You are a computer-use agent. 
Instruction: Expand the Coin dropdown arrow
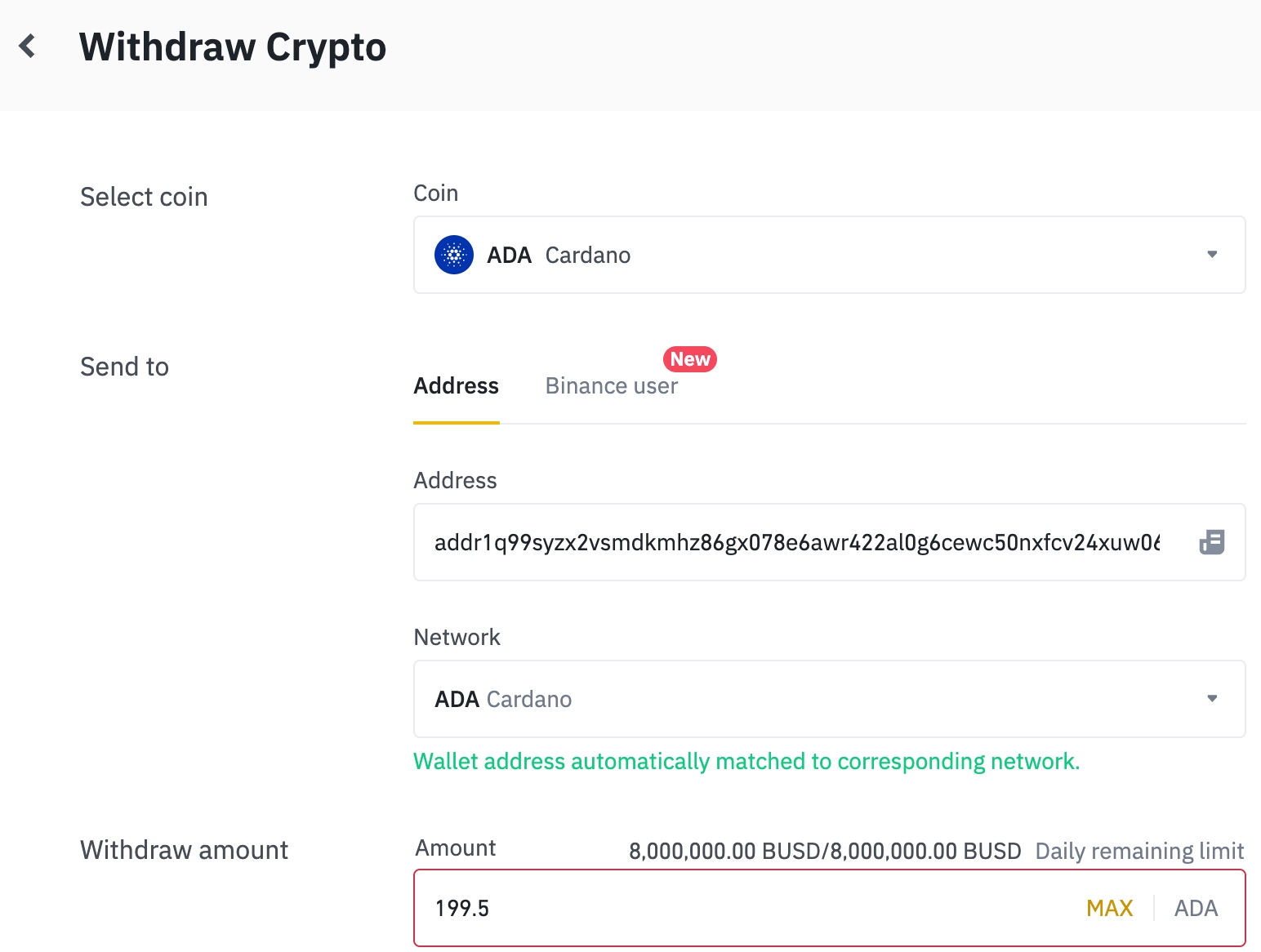click(x=1212, y=255)
